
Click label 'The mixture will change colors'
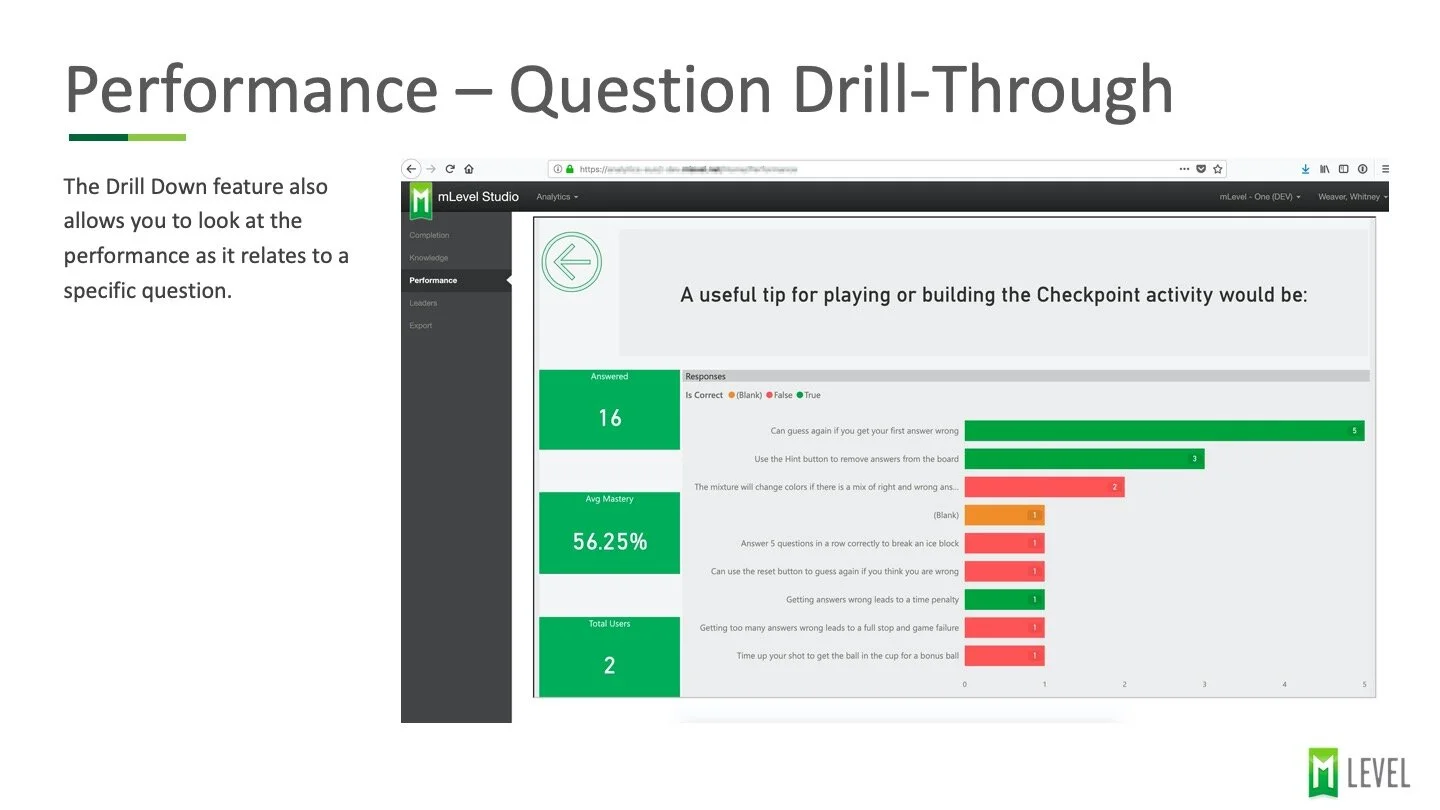(826, 487)
